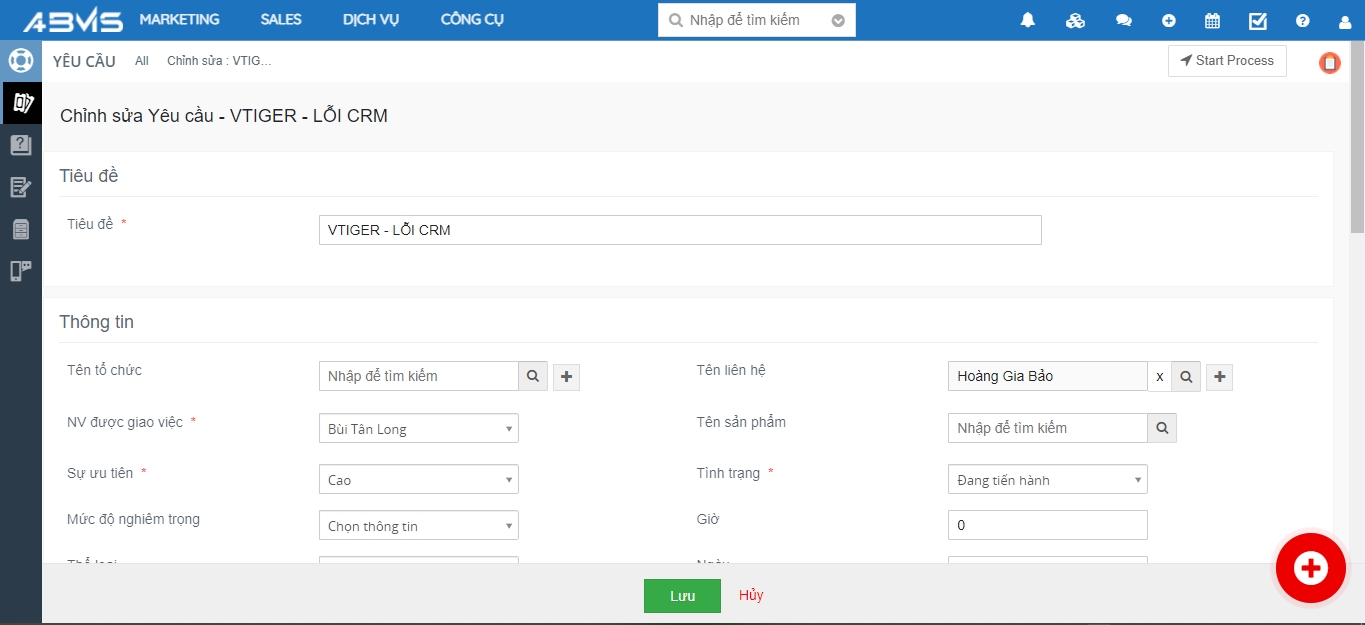
Task: Click the quick create plus icon in header
Action: (1168, 20)
